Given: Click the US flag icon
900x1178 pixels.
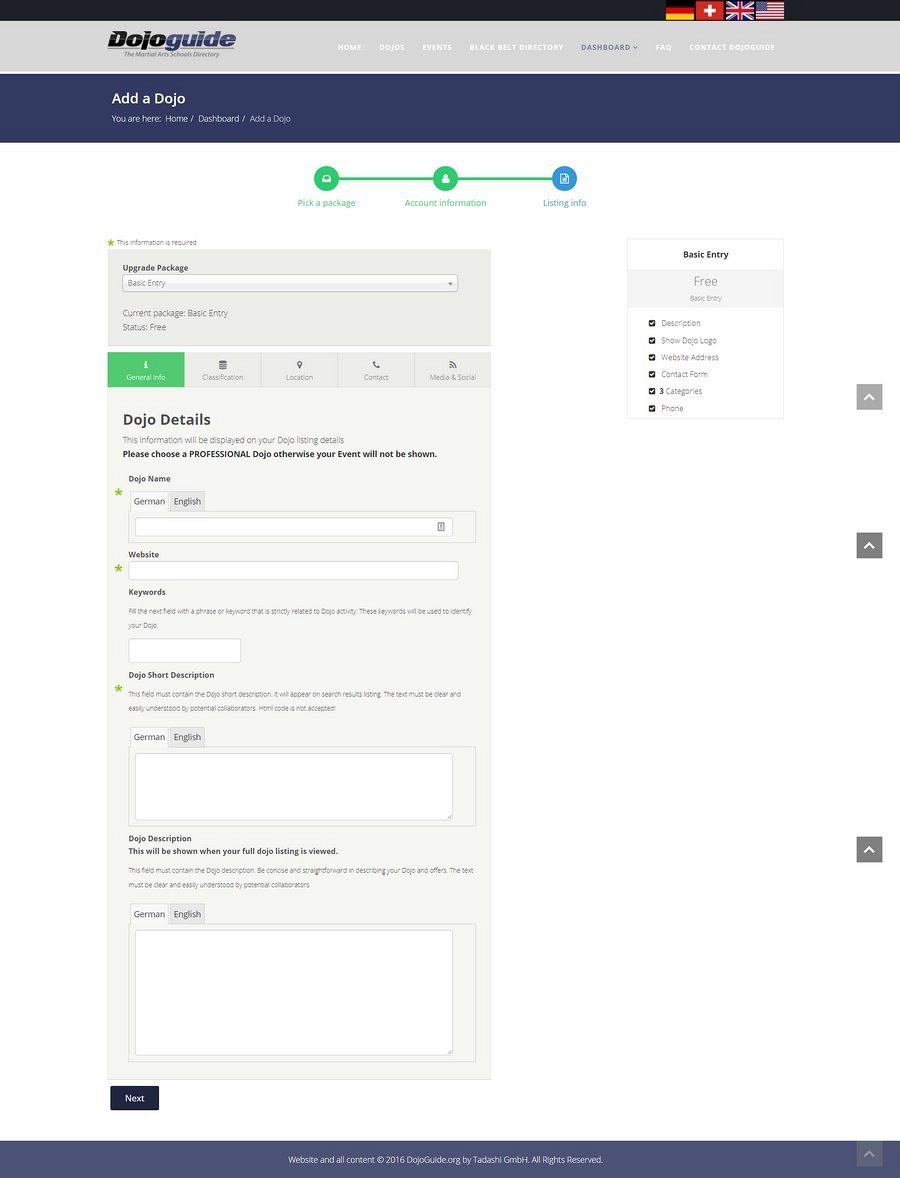Looking at the screenshot, I should [769, 11].
